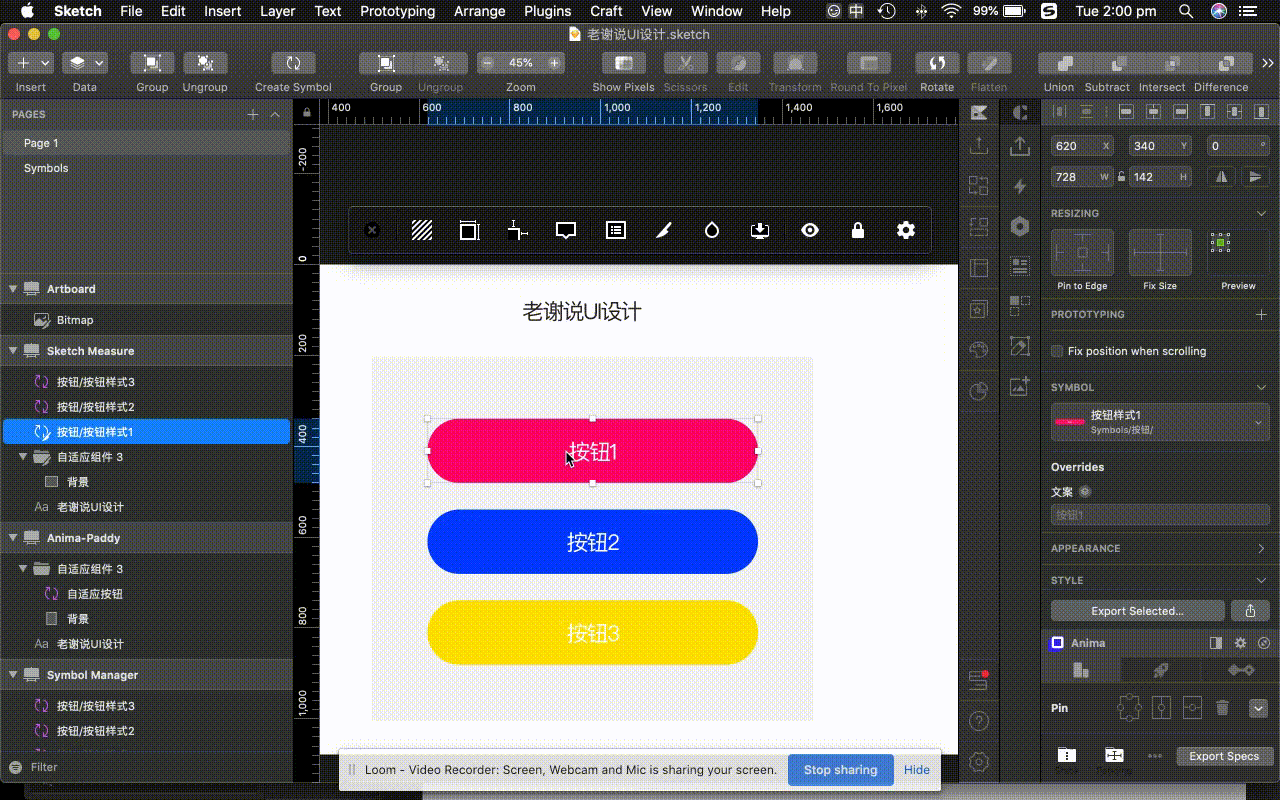Select the Sketch Measure spacing tool
Screen dimensions: 1280x800
pyautogui.click(x=517, y=230)
